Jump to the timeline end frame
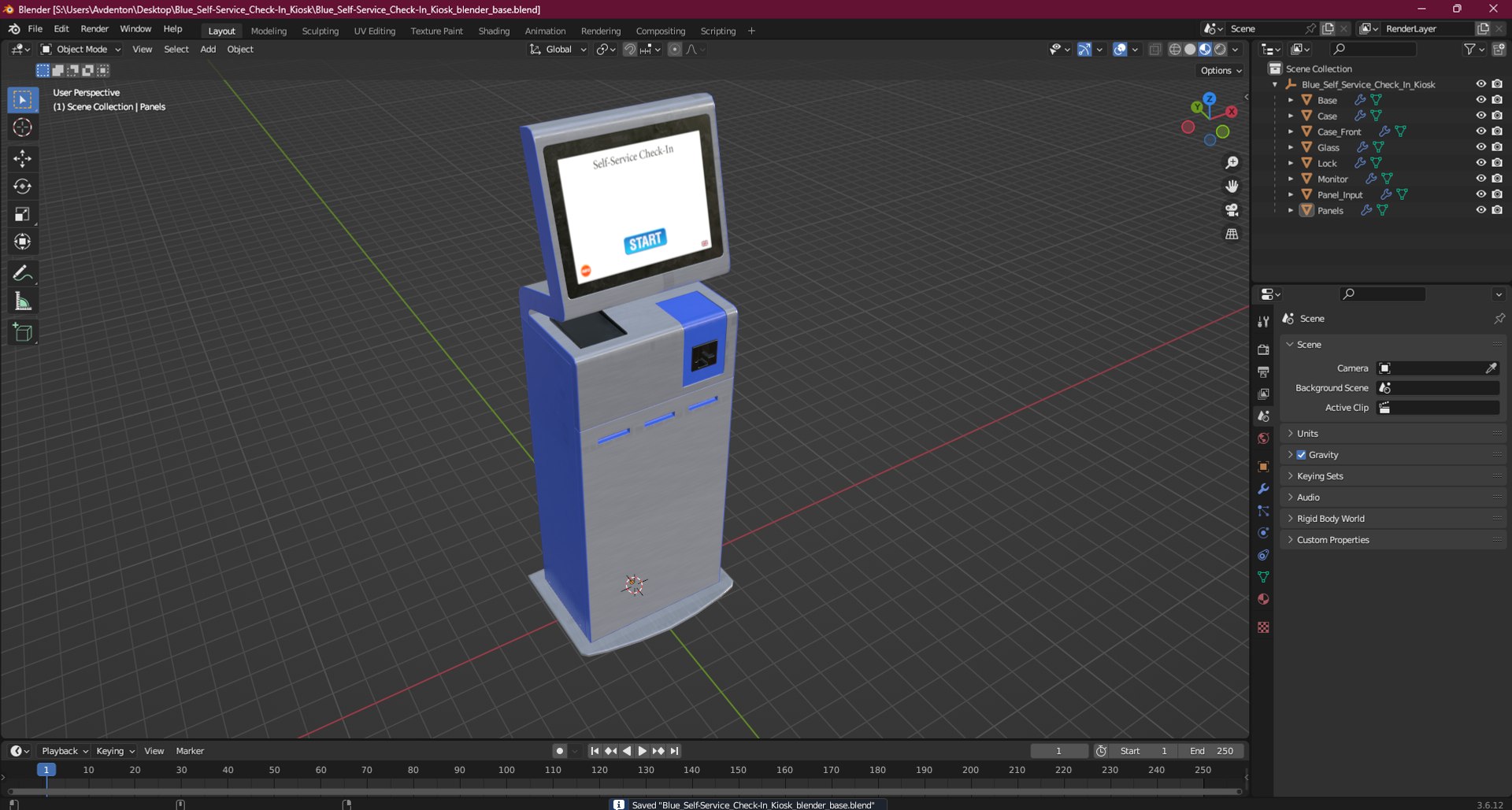The image size is (1512, 810). pyautogui.click(x=675, y=751)
